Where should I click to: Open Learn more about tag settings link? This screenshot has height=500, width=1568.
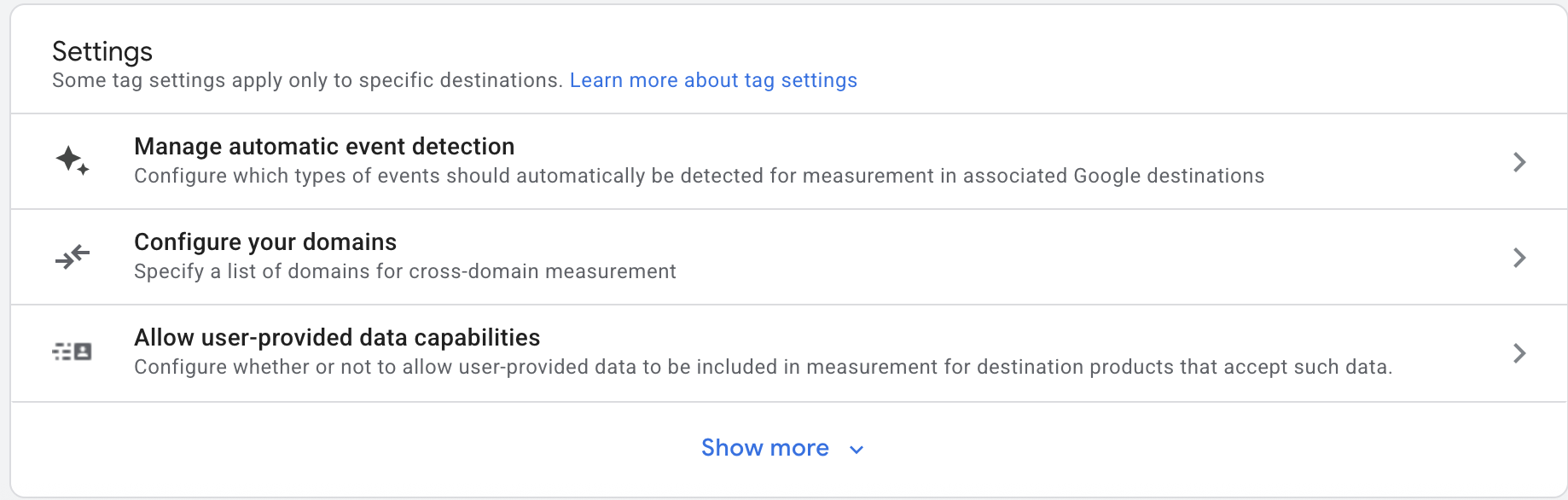click(x=713, y=80)
